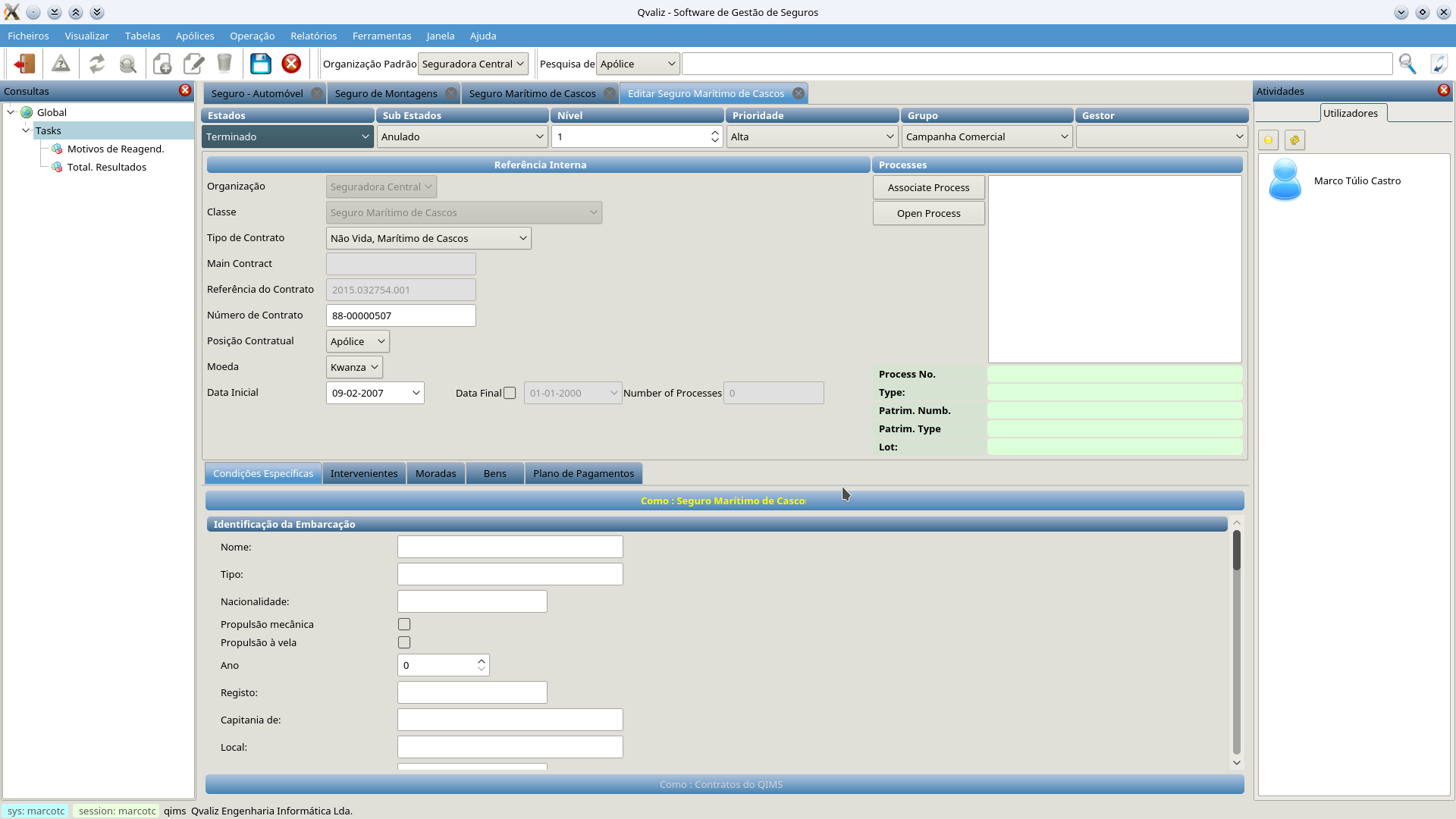Click the save floppy disk icon
Screen dimensions: 1456x819
coord(261,64)
